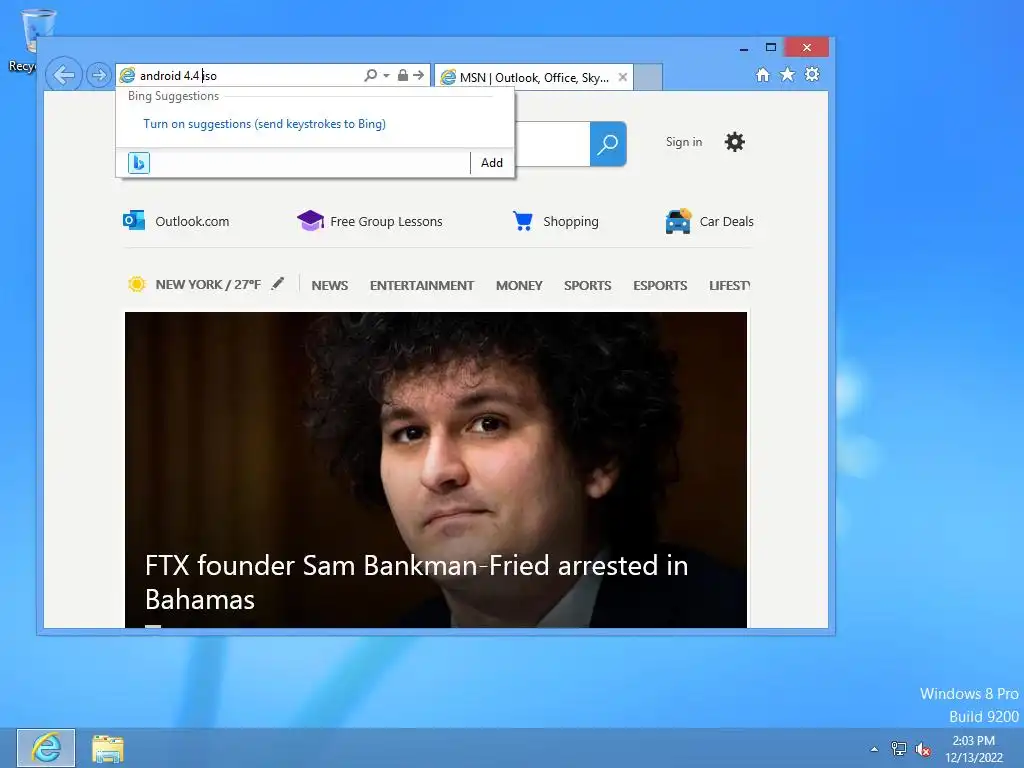
Task: Click Turn on suggestions link
Action: pyautogui.click(x=264, y=124)
